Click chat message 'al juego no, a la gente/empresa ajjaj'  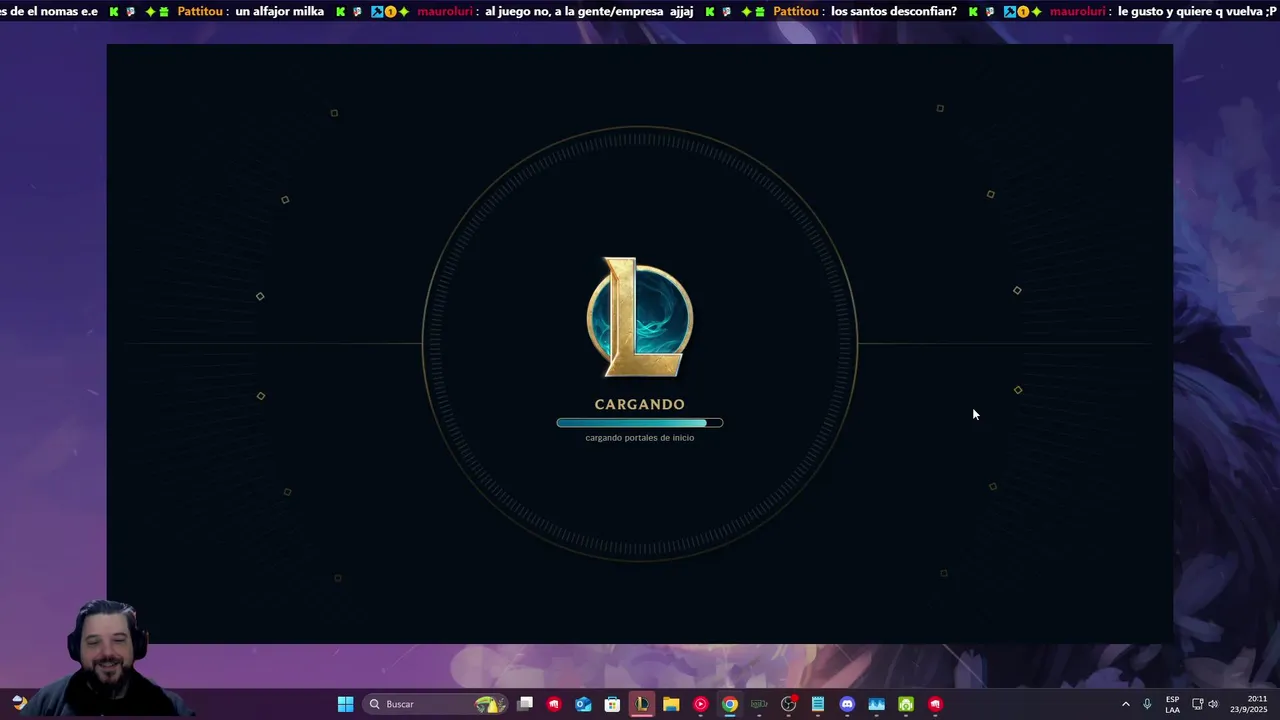[x=589, y=12]
